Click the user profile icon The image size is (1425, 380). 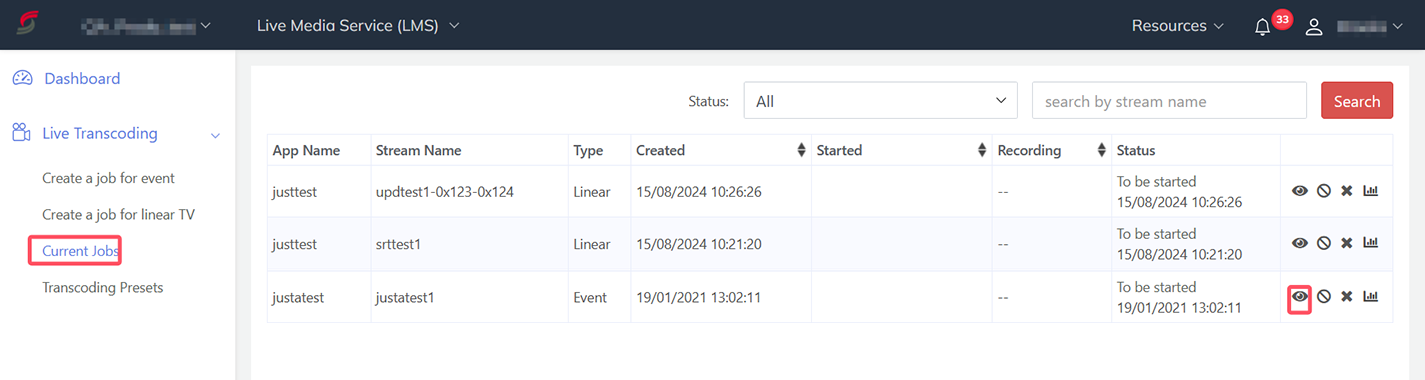coord(1314,27)
